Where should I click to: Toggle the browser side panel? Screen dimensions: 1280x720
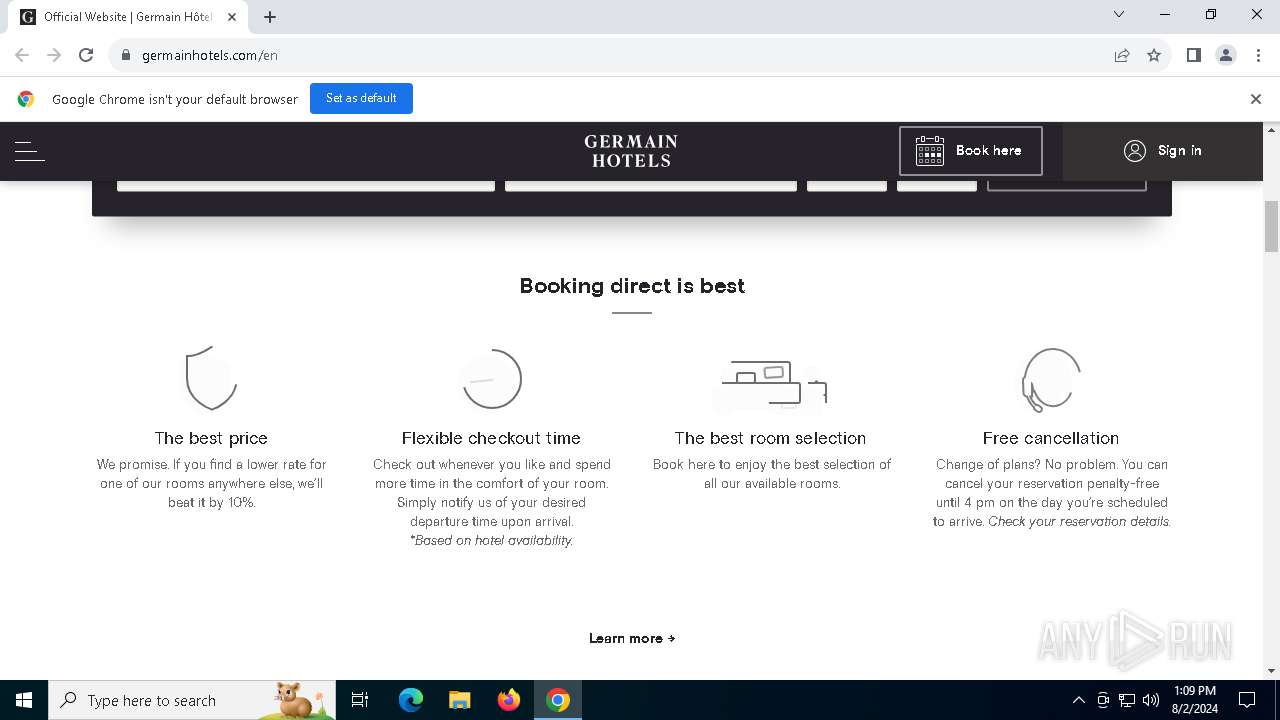[1194, 56]
